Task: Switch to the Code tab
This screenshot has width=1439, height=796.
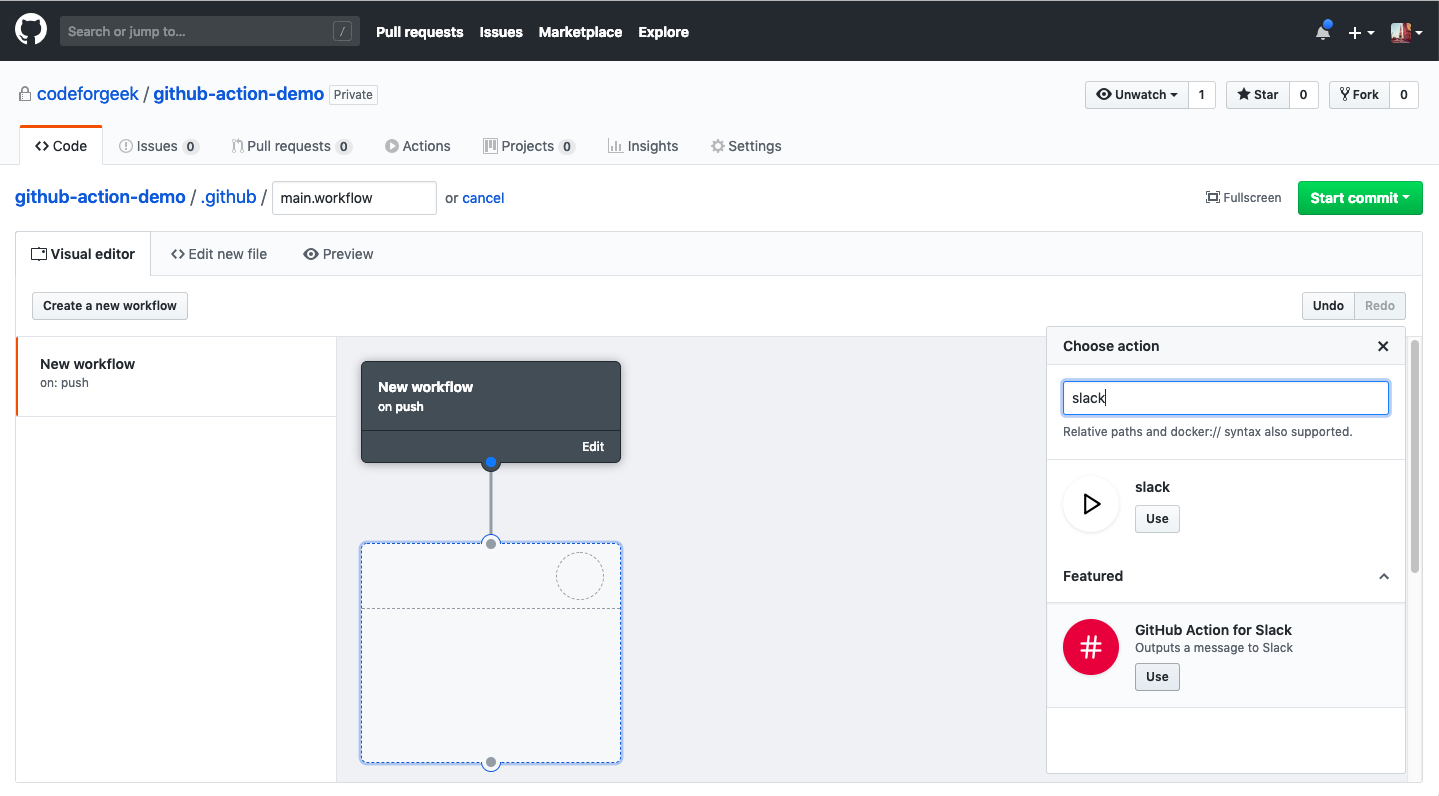Action: pos(61,146)
